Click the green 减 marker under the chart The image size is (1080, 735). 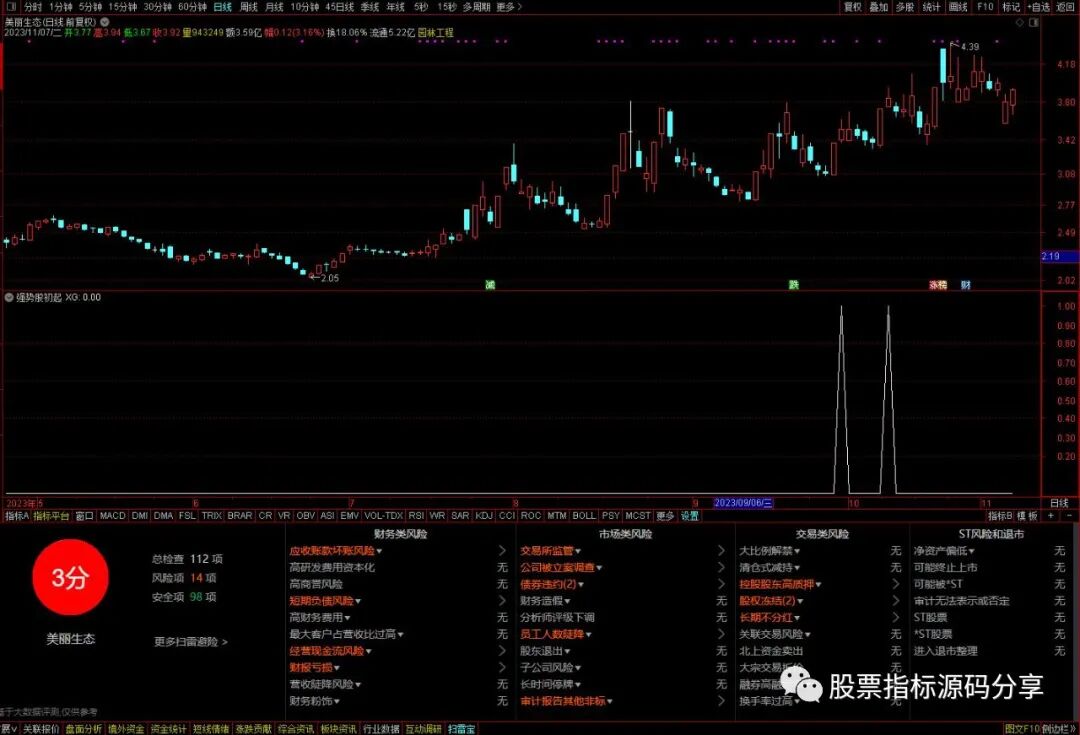[x=490, y=284]
